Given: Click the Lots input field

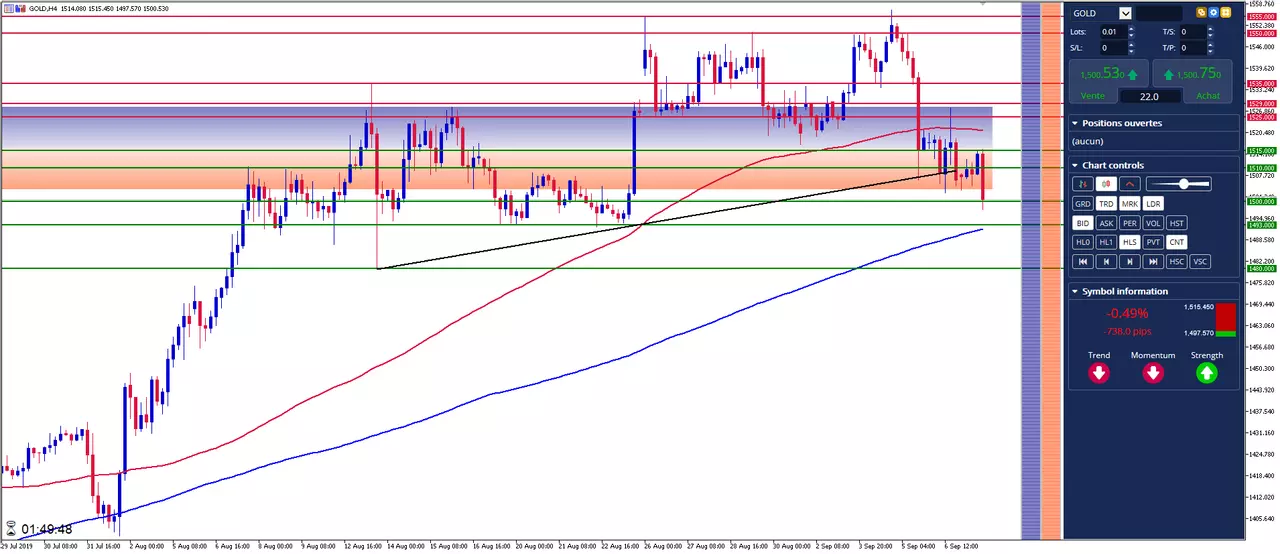Looking at the screenshot, I should [x=1112, y=32].
